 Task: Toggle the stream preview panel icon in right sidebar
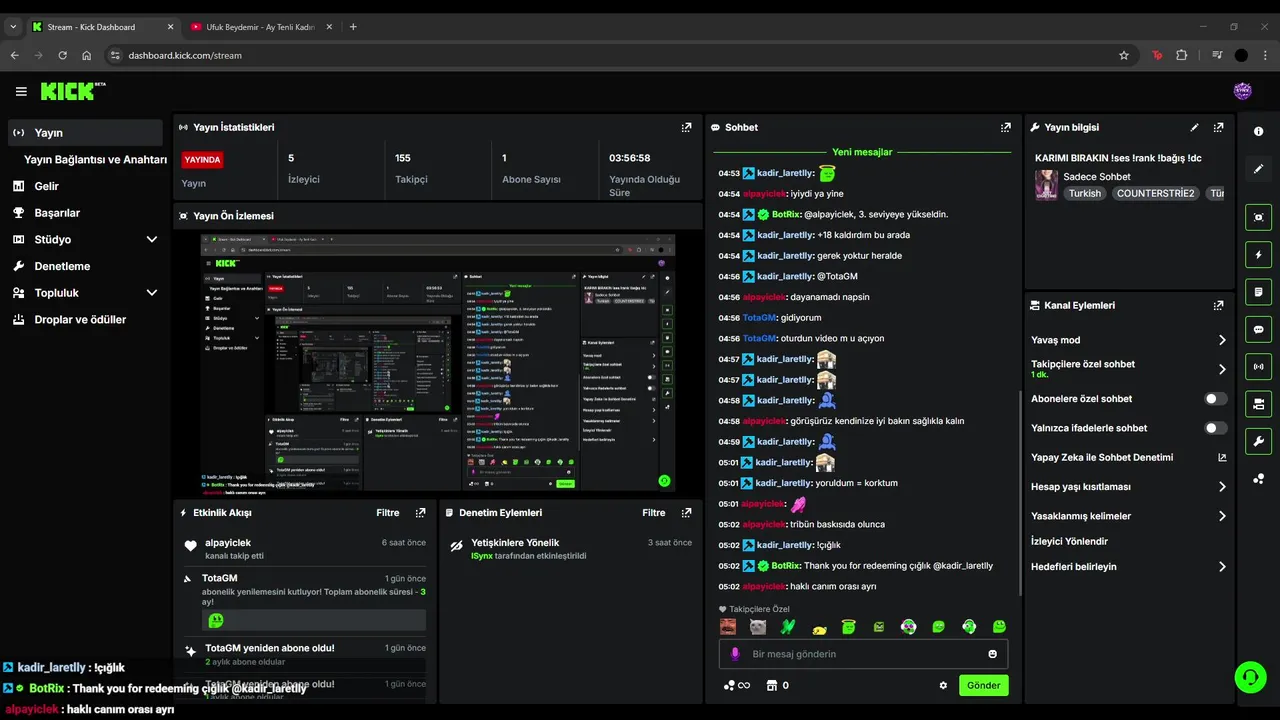pyautogui.click(x=1258, y=217)
